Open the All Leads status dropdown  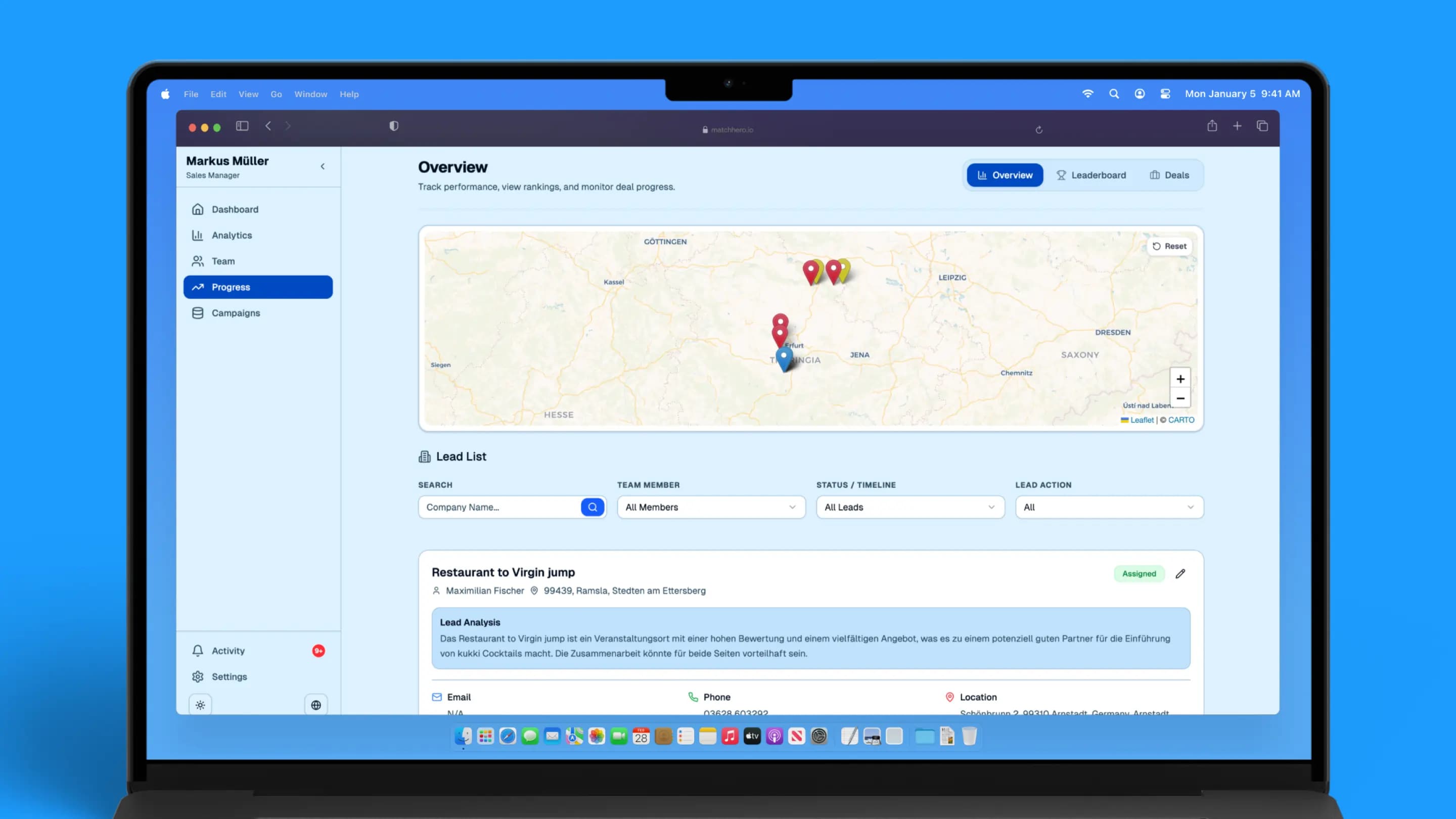pos(909,507)
